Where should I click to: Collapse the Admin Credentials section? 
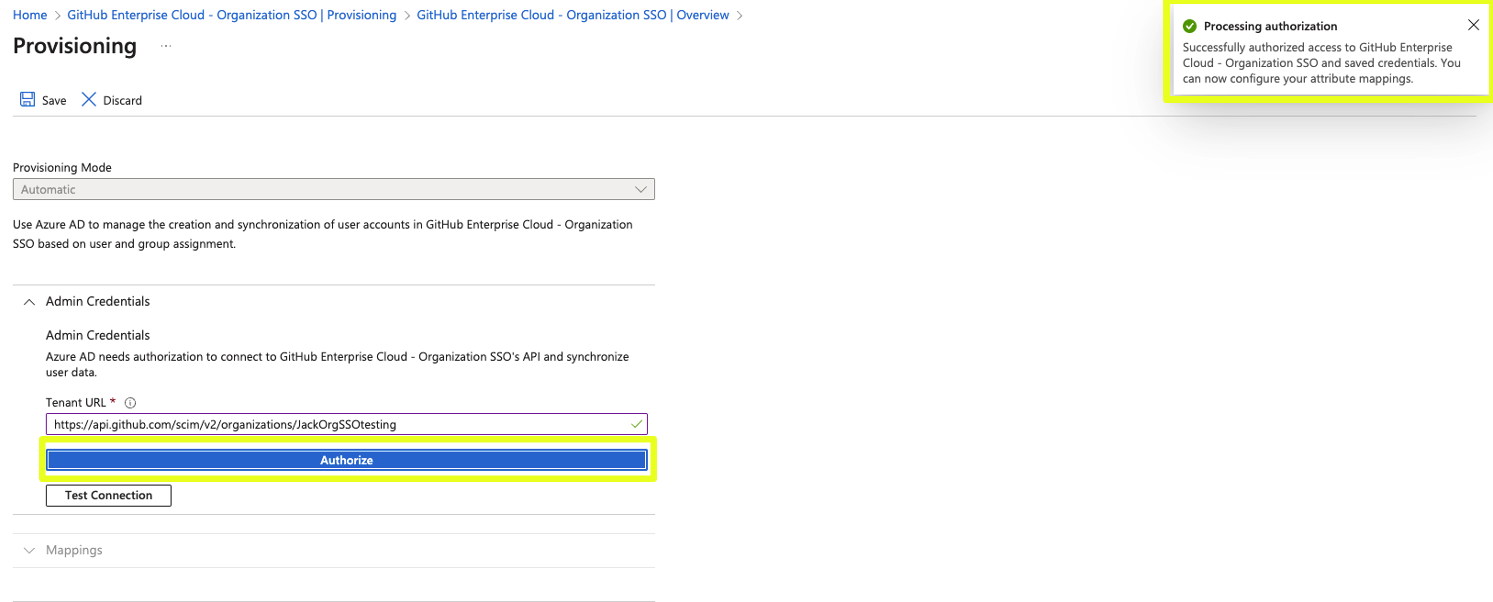point(29,301)
